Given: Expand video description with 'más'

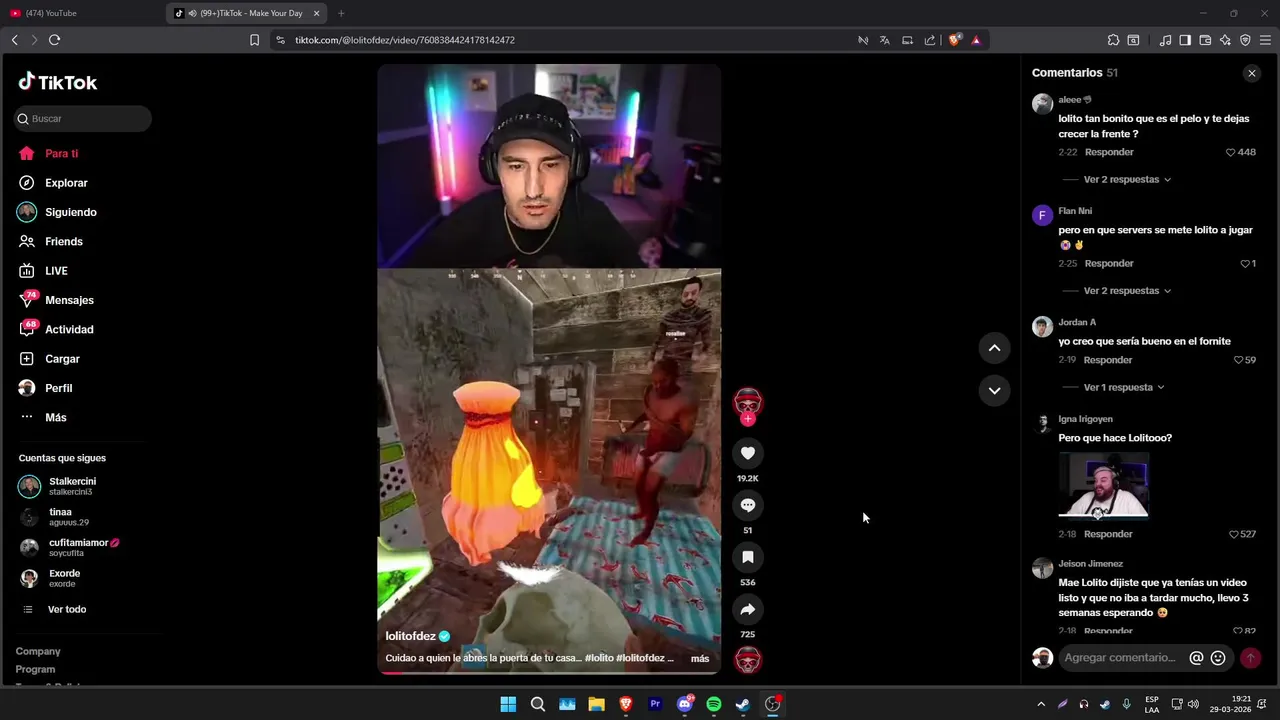Looking at the screenshot, I should click(700, 658).
